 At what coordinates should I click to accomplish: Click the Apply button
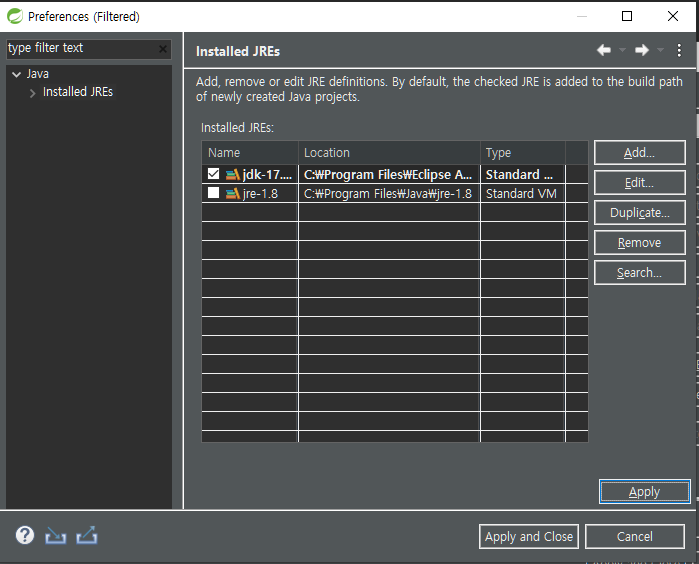(x=645, y=492)
